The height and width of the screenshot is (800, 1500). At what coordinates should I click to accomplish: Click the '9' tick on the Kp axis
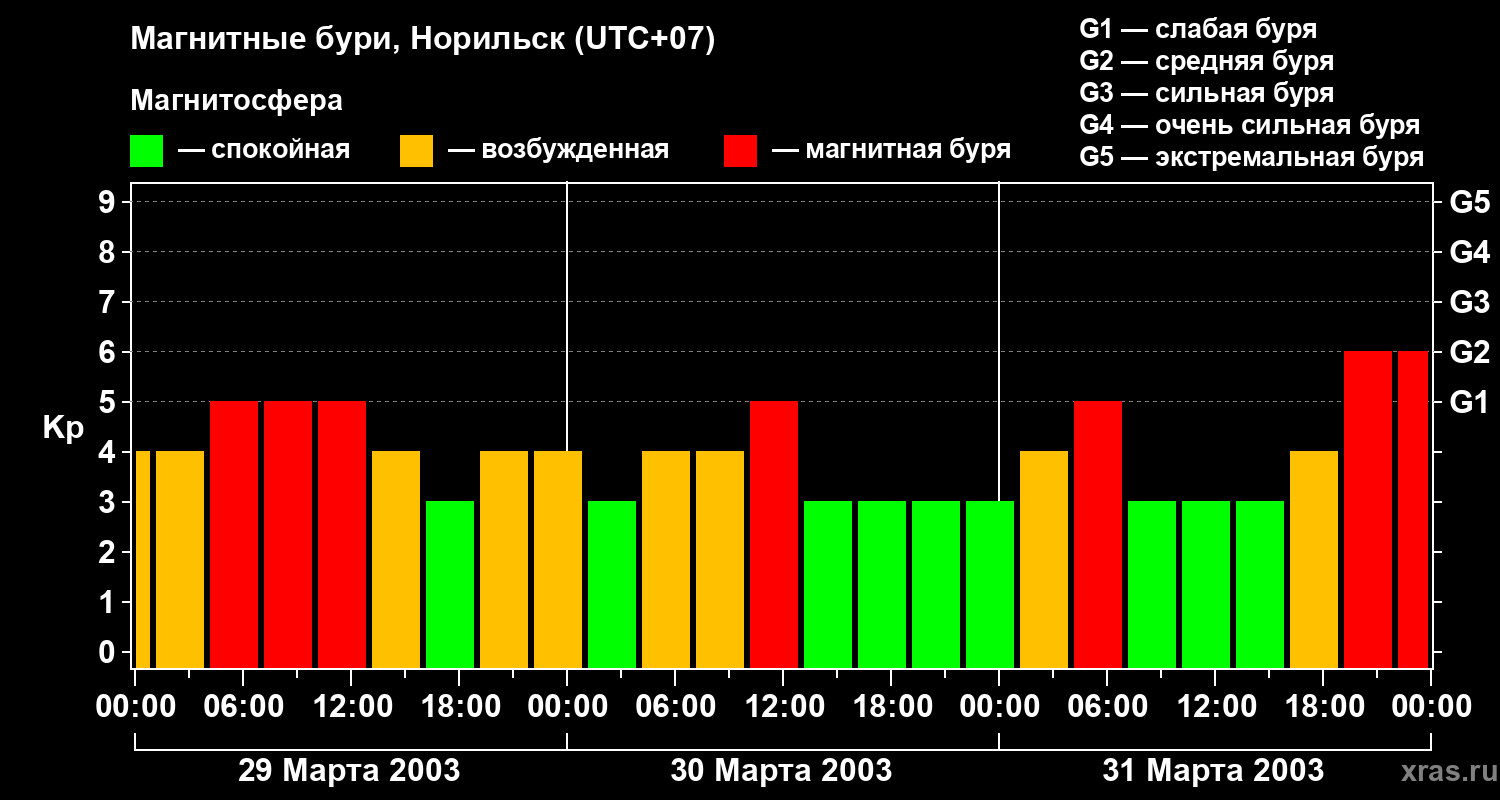(x=108, y=202)
